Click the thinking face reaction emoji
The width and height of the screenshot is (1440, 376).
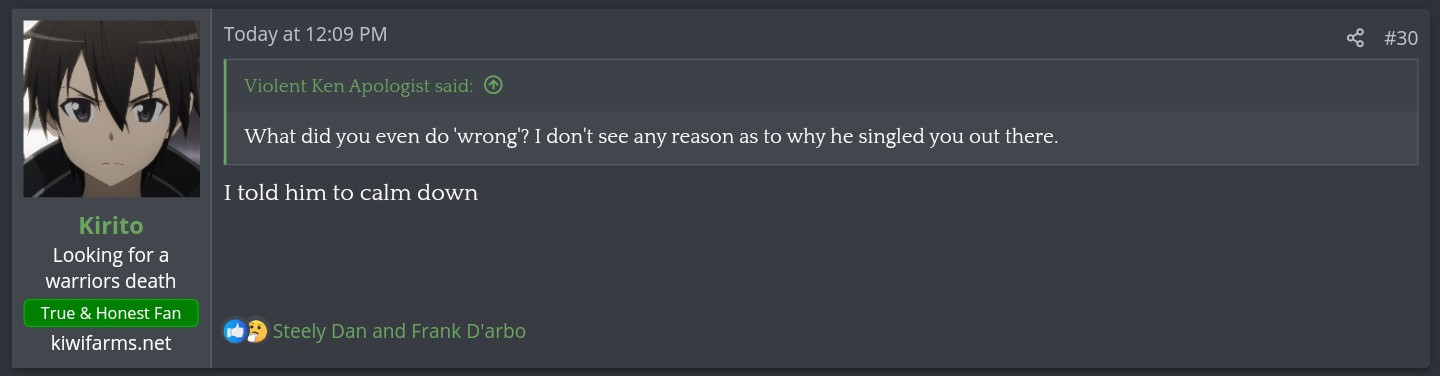point(257,330)
